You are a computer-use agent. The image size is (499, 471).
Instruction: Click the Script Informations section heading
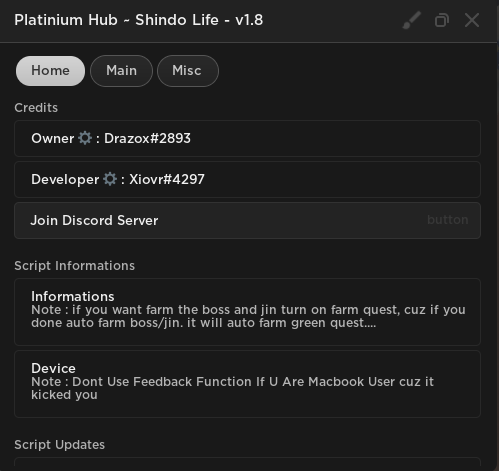point(75,266)
